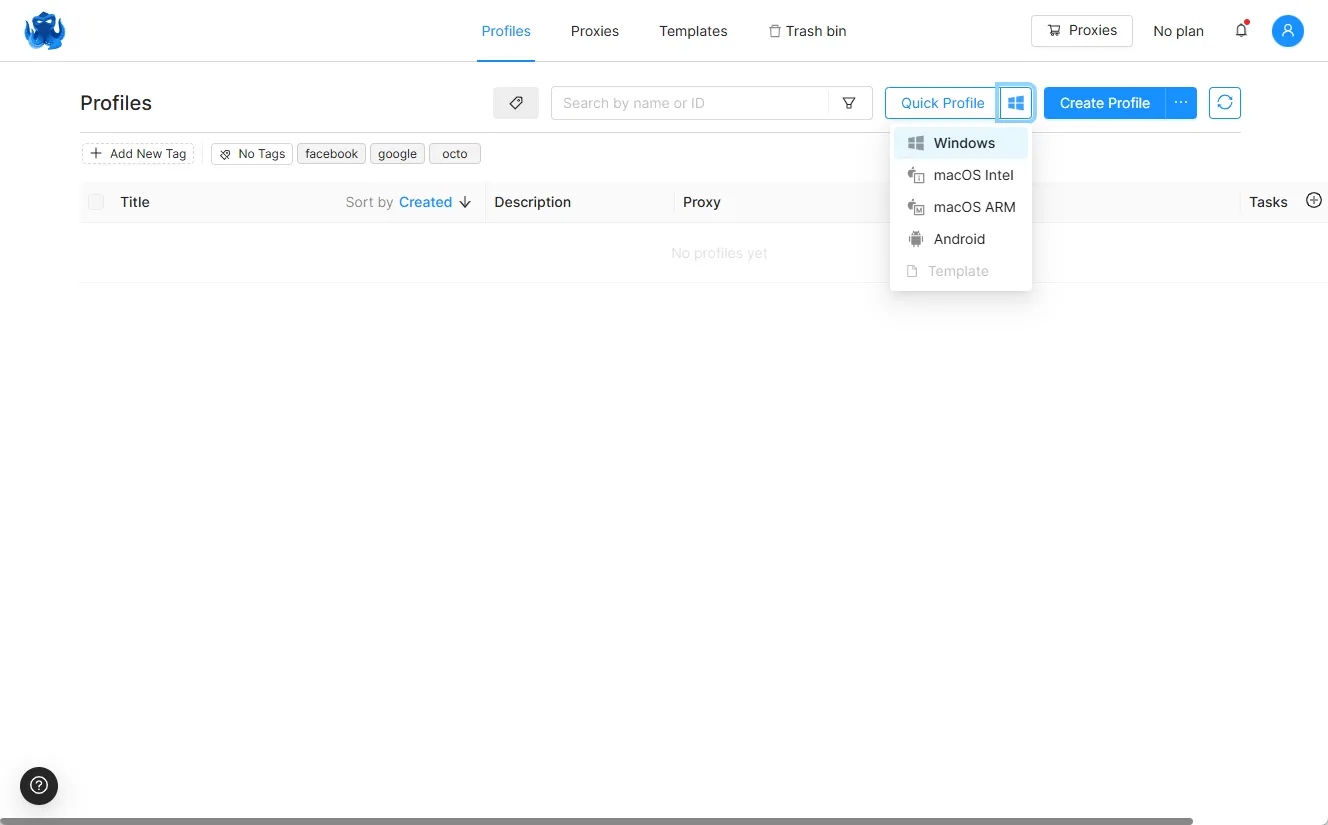The image size is (1328, 825).
Task: Open the help question mark button
Action: 38,786
